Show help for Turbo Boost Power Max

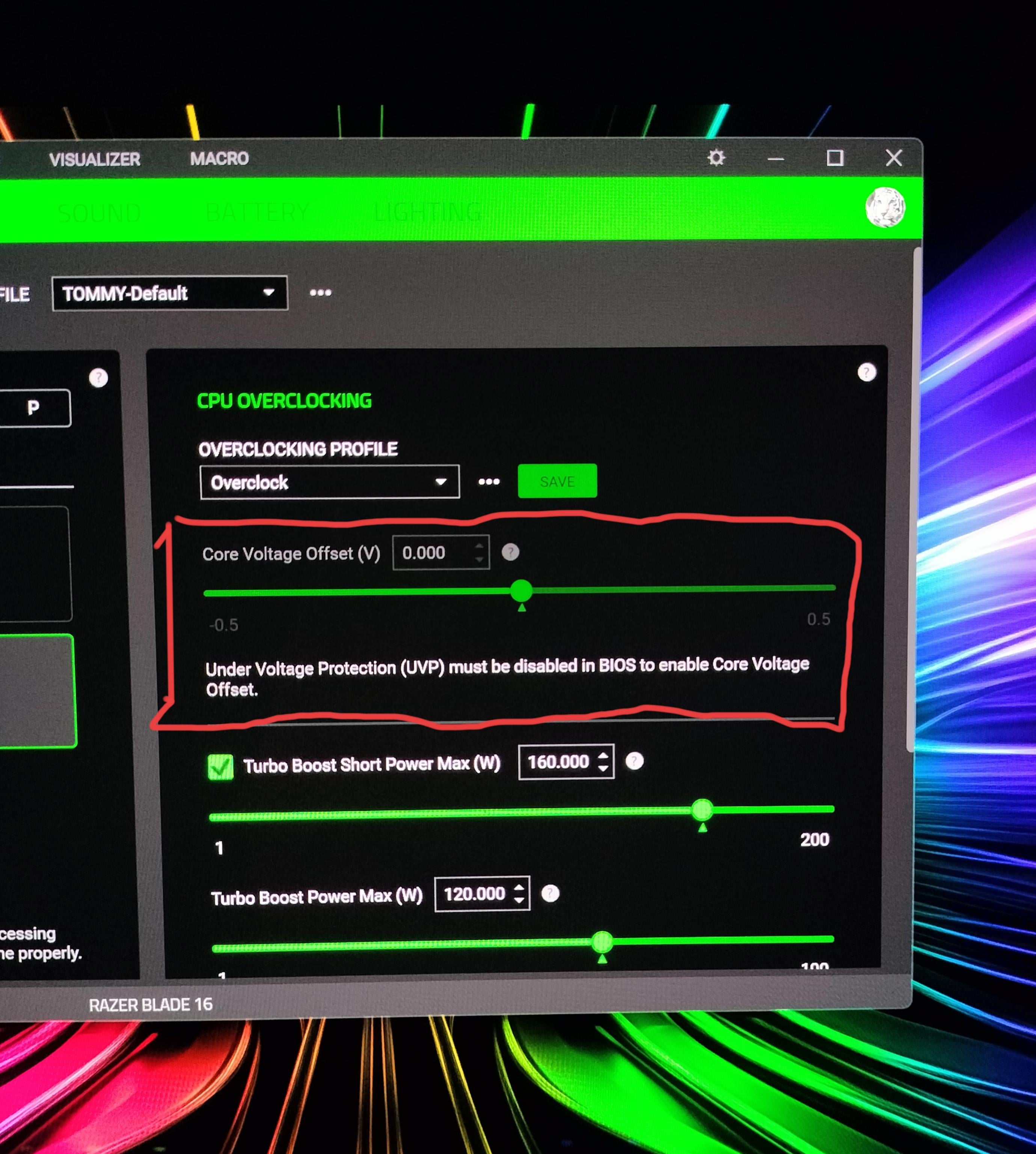(x=550, y=893)
